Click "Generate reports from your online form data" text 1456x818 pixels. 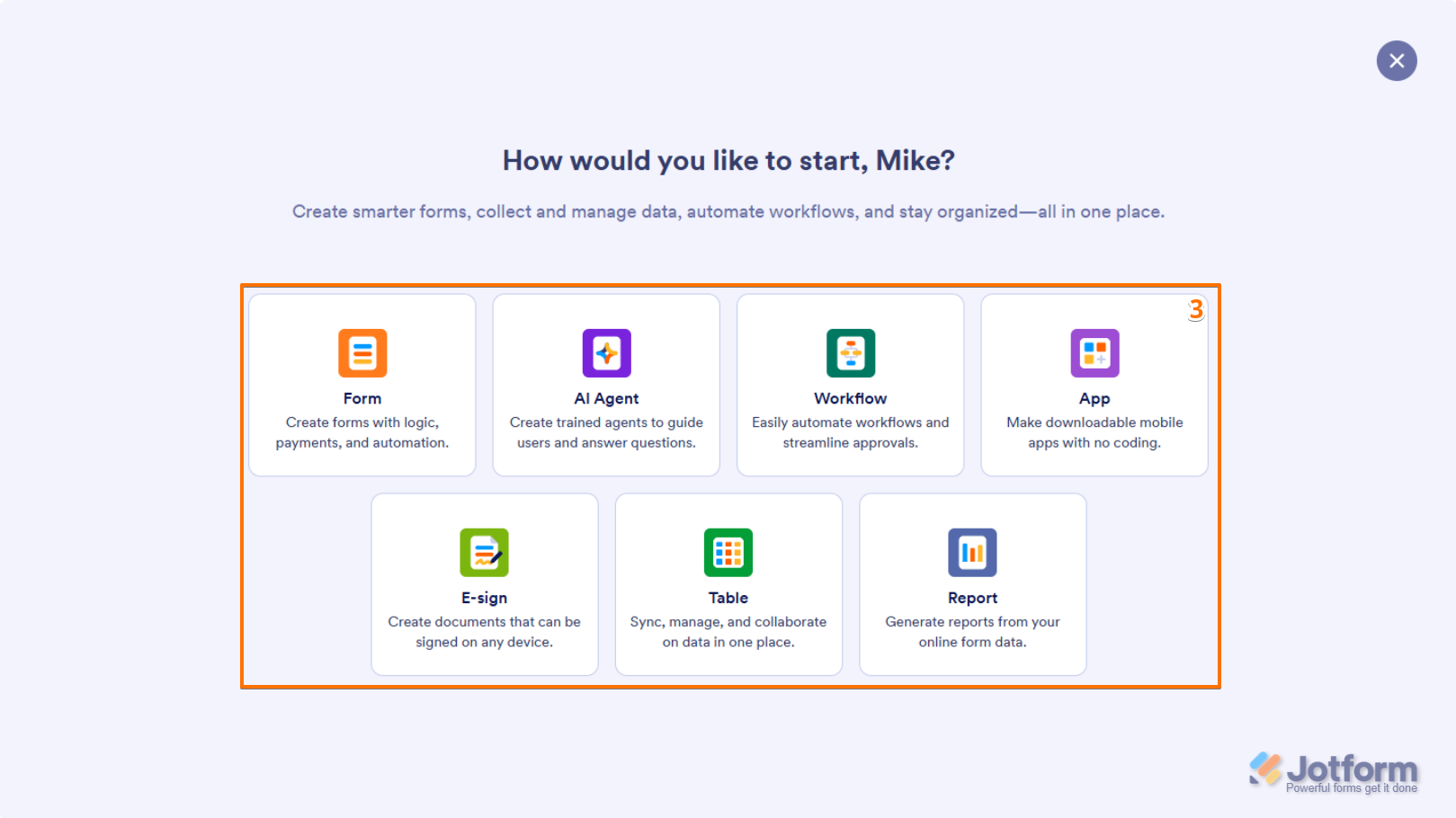972,632
